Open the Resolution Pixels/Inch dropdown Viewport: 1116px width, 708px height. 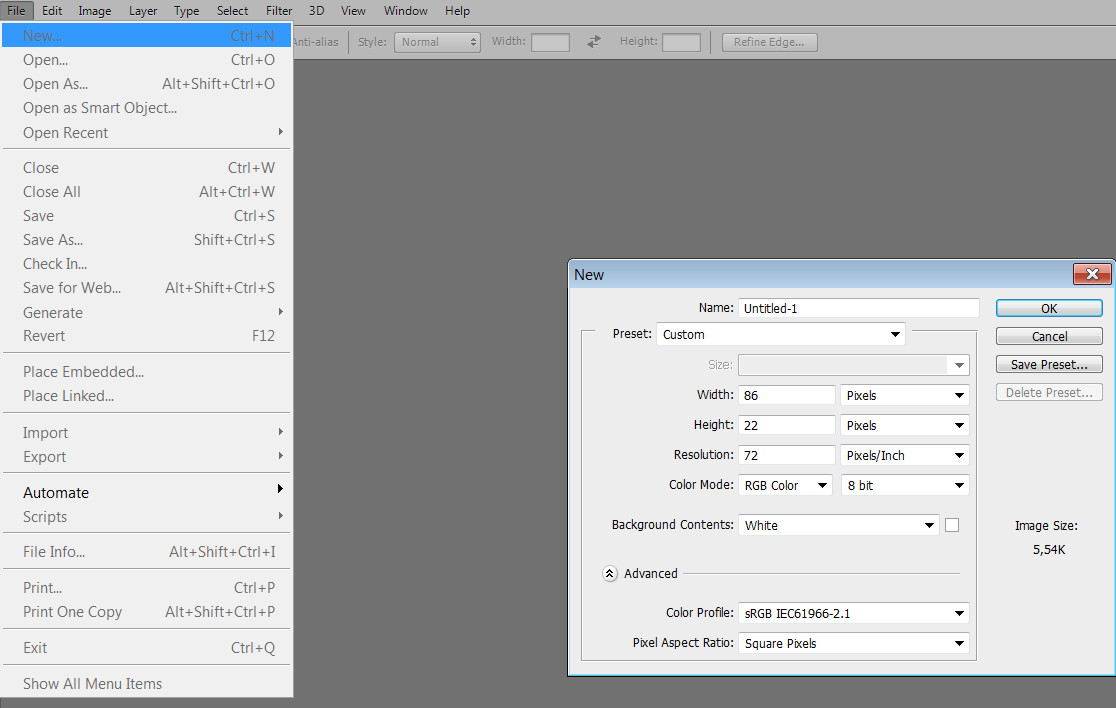(x=905, y=455)
